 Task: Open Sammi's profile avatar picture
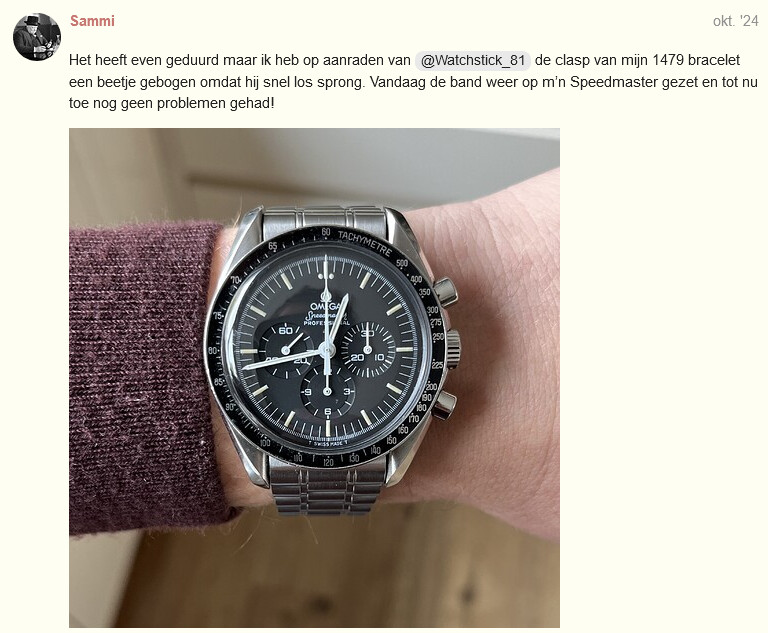click(37, 37)
